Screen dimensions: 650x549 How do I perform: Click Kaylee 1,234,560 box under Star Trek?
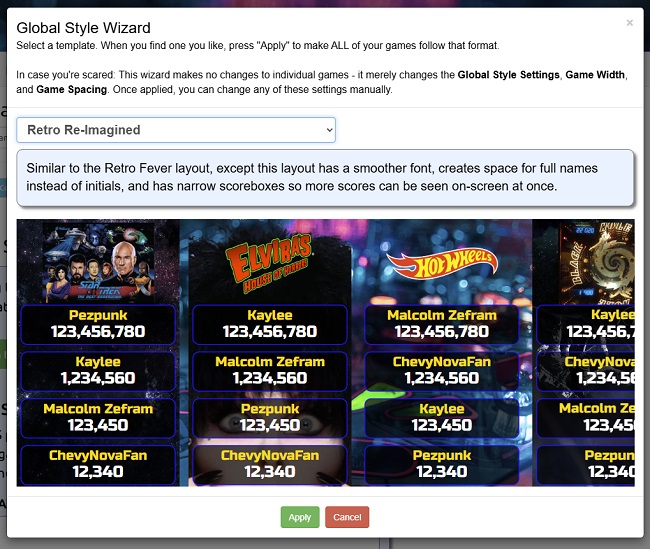98,371
